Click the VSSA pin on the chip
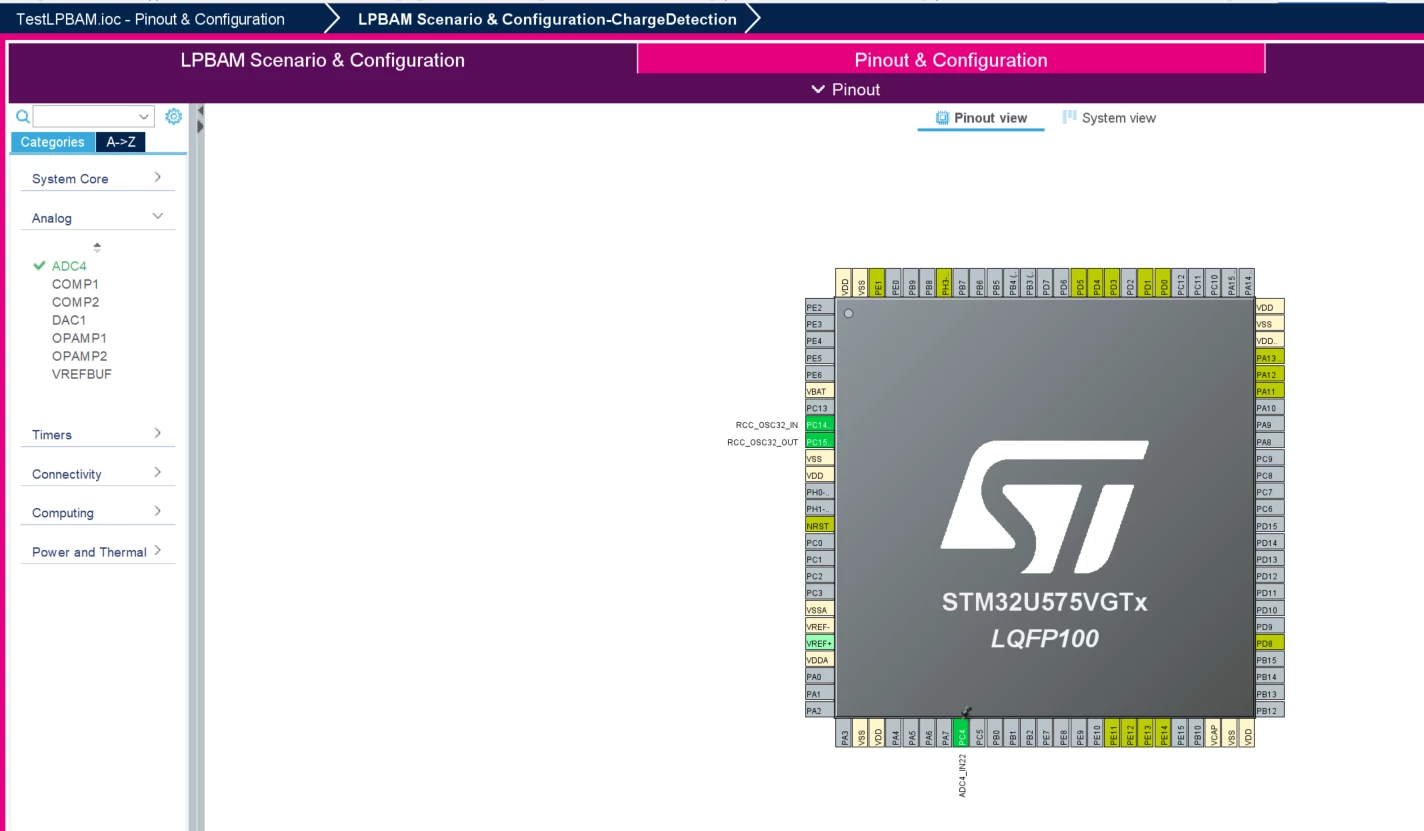The image size is (1424, 831). [x=820, y=610]
